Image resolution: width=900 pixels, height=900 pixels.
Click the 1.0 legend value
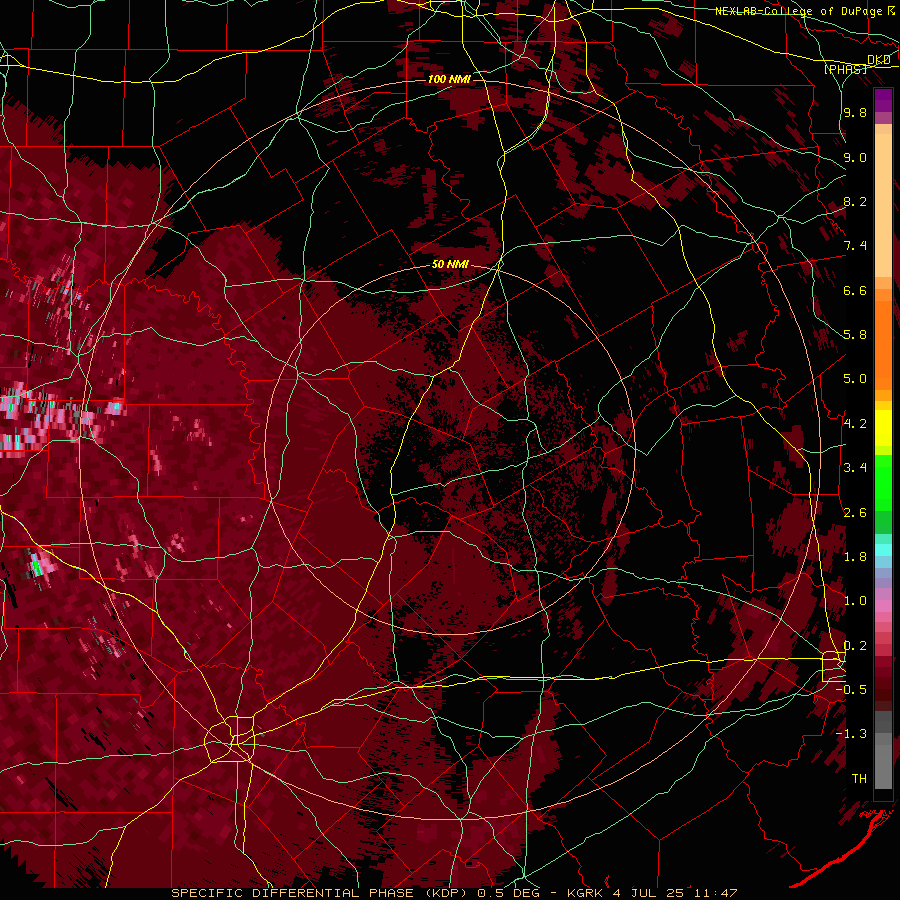tap(855, 601)
